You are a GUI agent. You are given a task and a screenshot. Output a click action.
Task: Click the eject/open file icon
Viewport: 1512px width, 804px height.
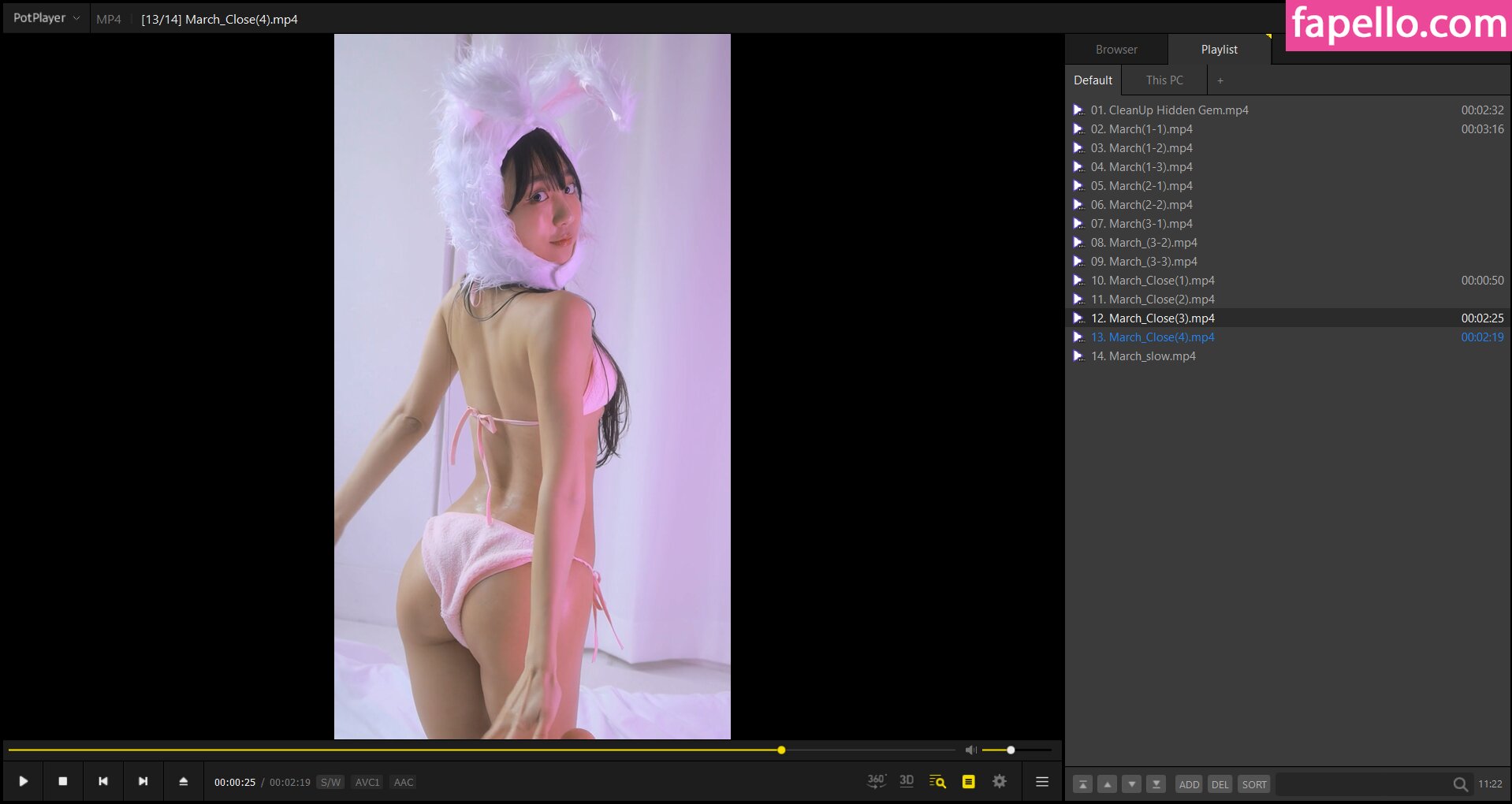click(x=183, y=781)
